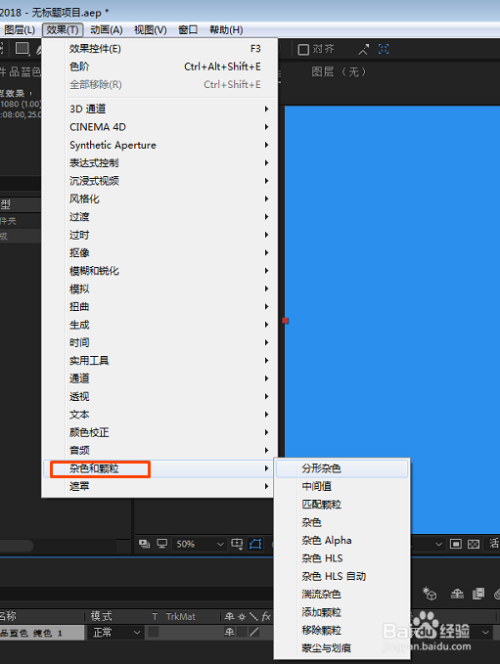Expand the Synthetic Aperture submenu

[x=160, y=145]
